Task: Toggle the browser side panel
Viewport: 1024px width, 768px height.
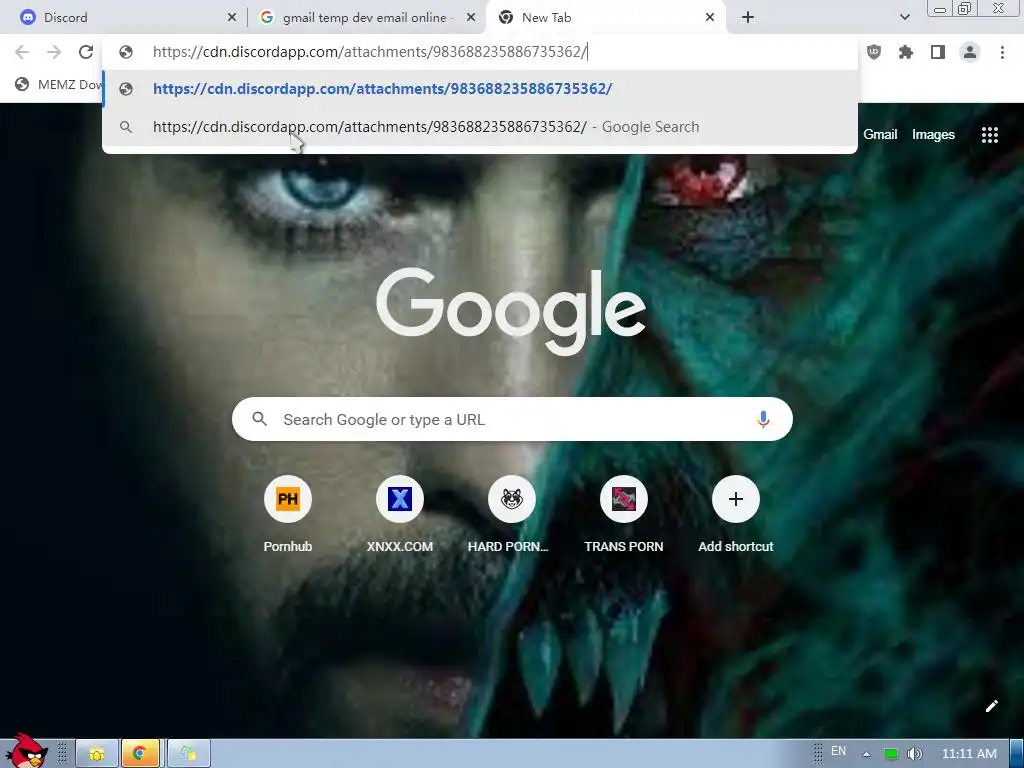Action: tap(938, 52)
